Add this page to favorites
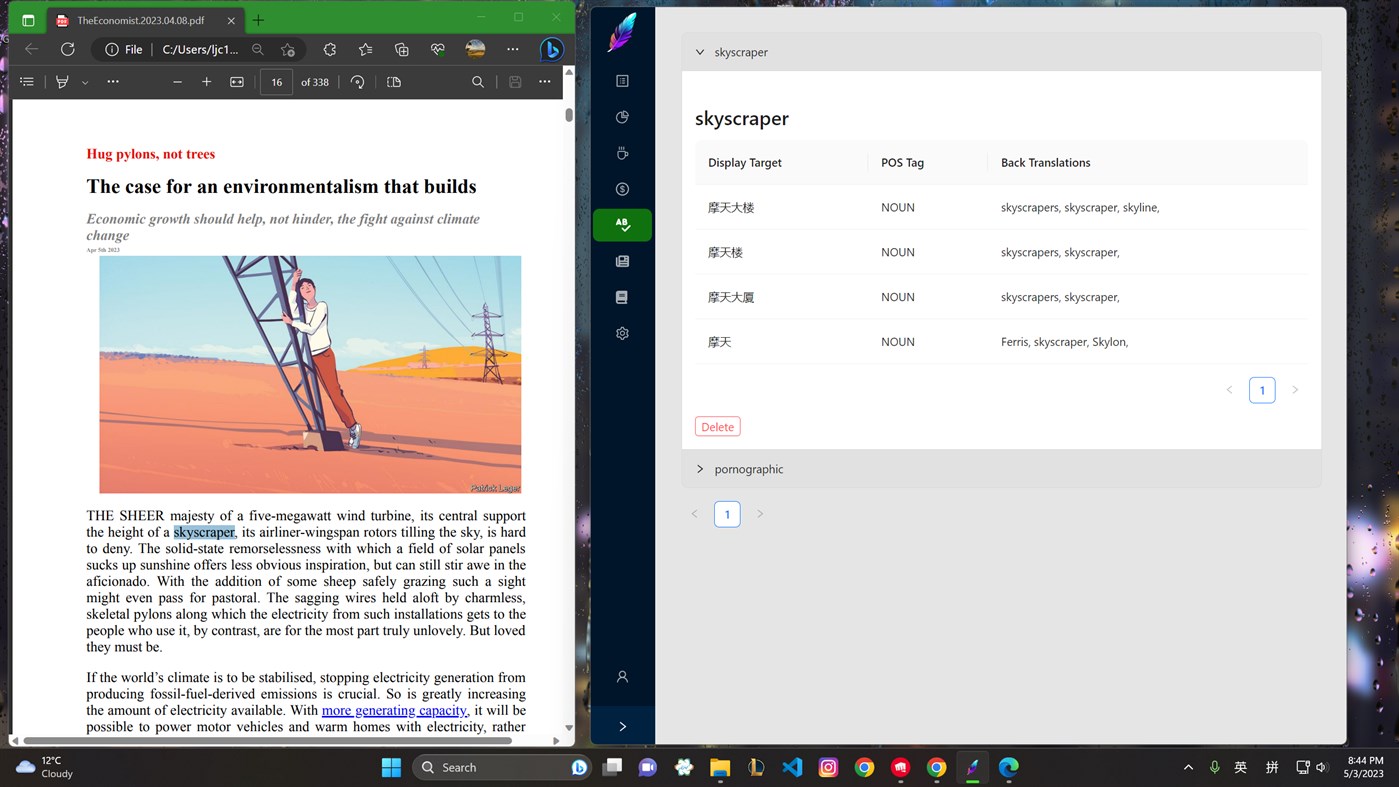The width and height of the screenshot is (1399, 787). tap(288, 49)
